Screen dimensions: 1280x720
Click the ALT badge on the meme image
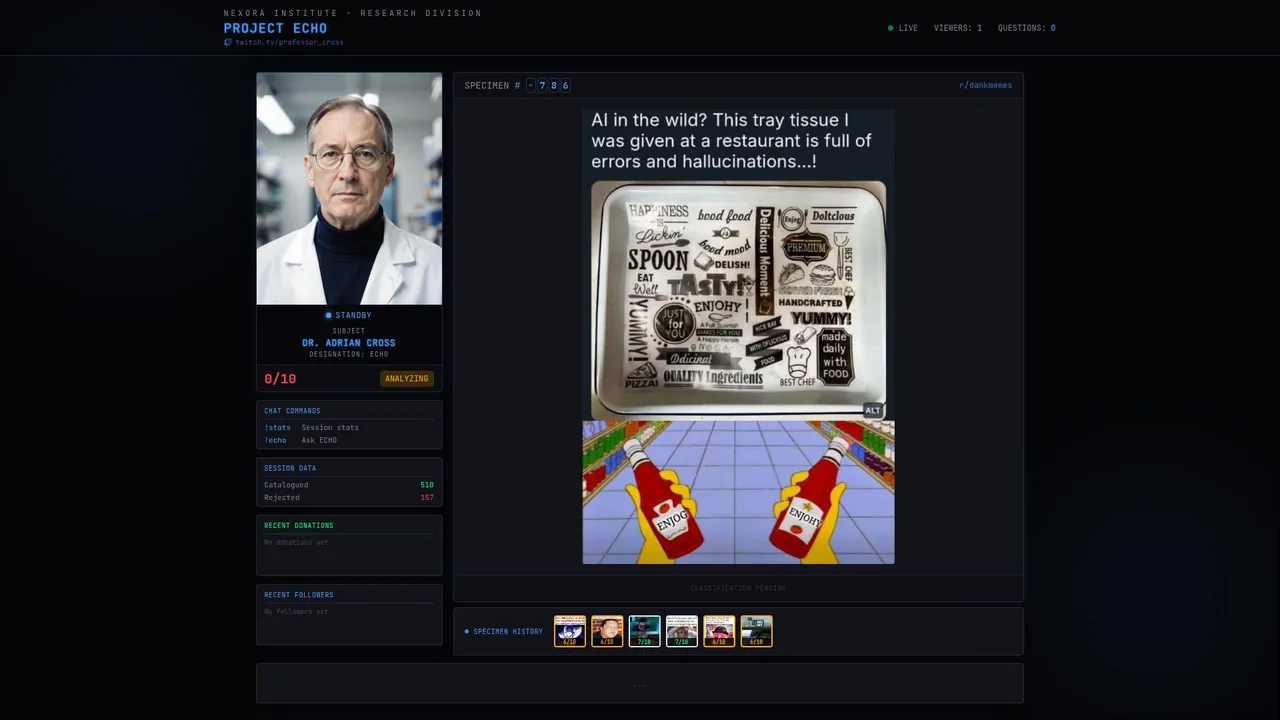[873, 410]
